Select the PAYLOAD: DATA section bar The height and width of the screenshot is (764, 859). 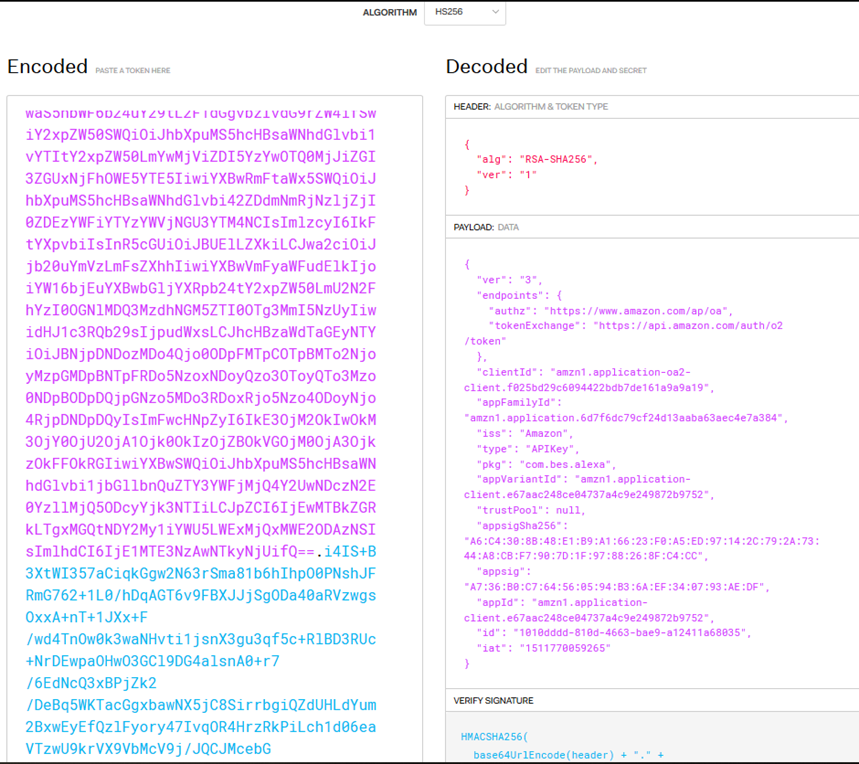[x=486, y=227]
